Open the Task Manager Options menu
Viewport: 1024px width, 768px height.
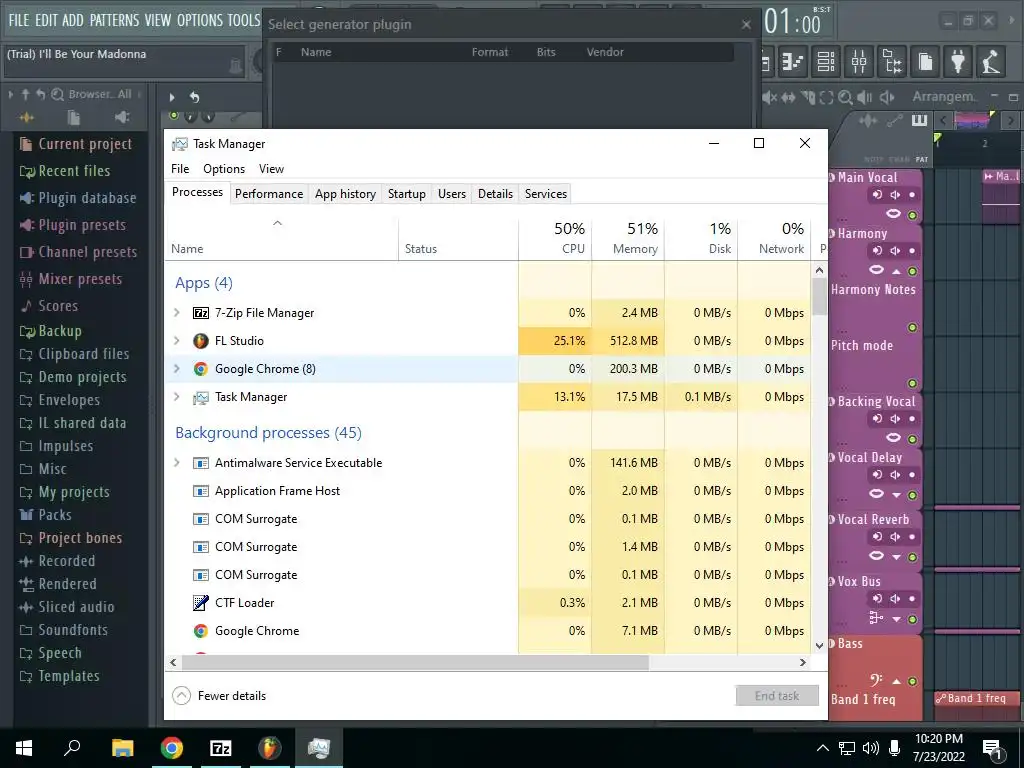[224, 169]
